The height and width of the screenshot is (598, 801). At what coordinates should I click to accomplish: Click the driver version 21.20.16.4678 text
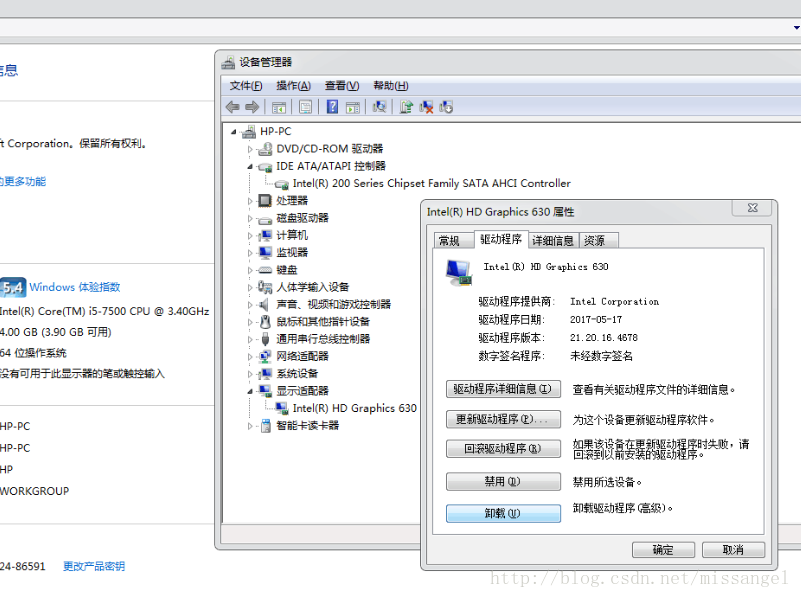point(604,338)
